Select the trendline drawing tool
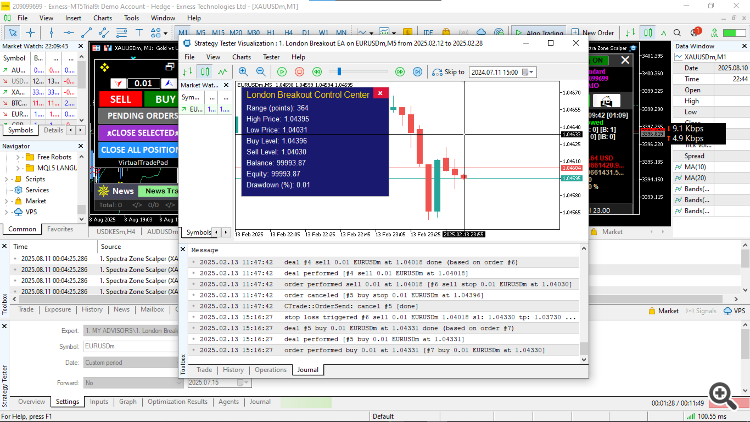Viewport: 750px width, 422px height. pos(87,33)
